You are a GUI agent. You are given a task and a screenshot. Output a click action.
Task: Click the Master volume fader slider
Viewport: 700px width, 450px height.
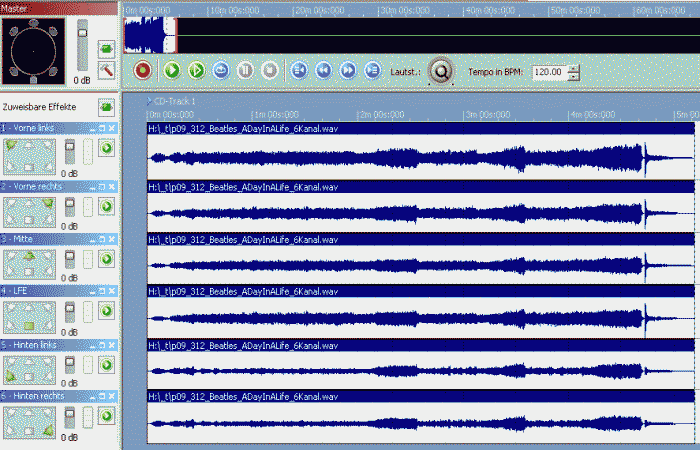83,32
